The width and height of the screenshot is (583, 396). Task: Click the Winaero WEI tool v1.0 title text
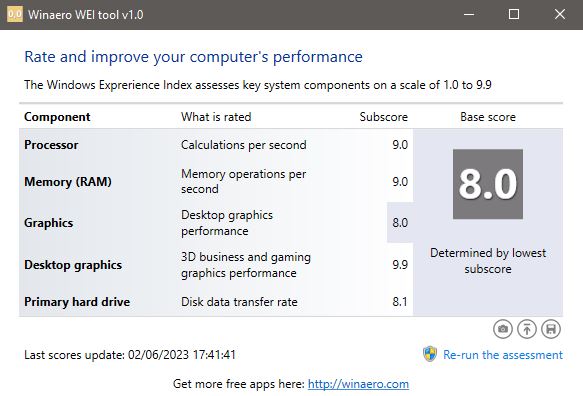[x=86, y=15]
